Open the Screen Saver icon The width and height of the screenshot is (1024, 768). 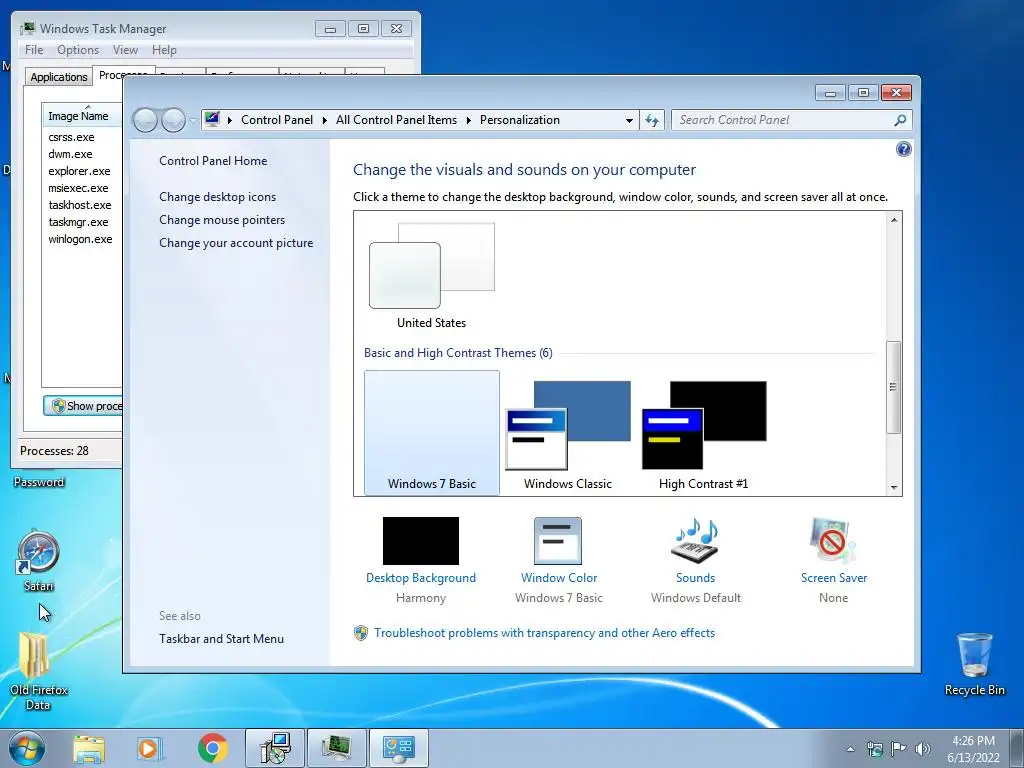[833, 541]
